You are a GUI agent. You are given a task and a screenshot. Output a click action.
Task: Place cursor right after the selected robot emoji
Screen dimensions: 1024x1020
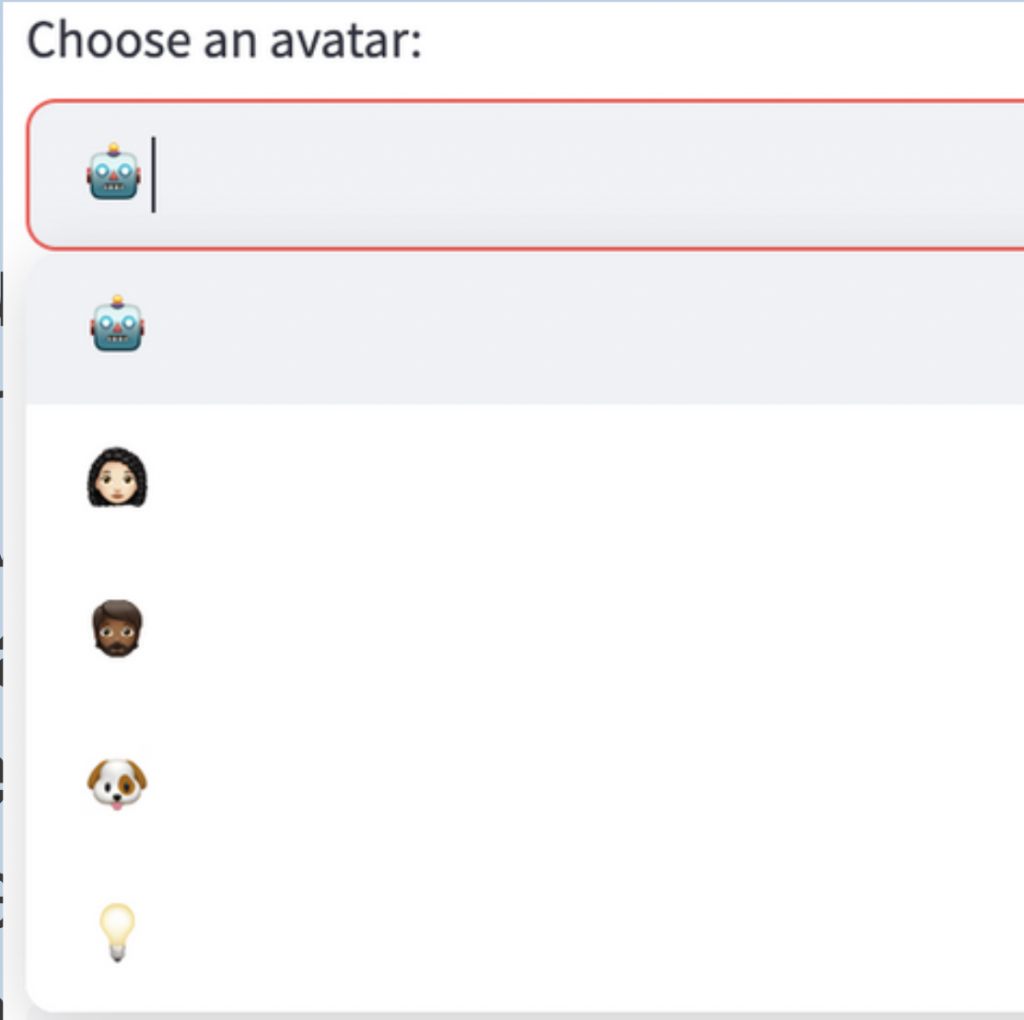[x=154, y=174]
